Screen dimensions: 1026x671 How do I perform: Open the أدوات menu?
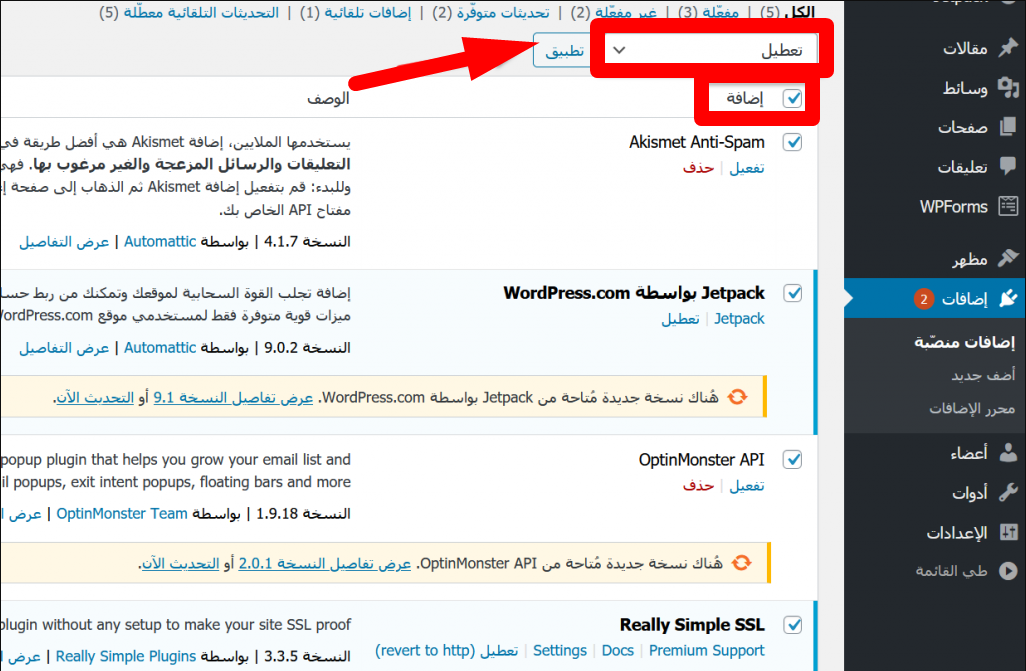969,493
